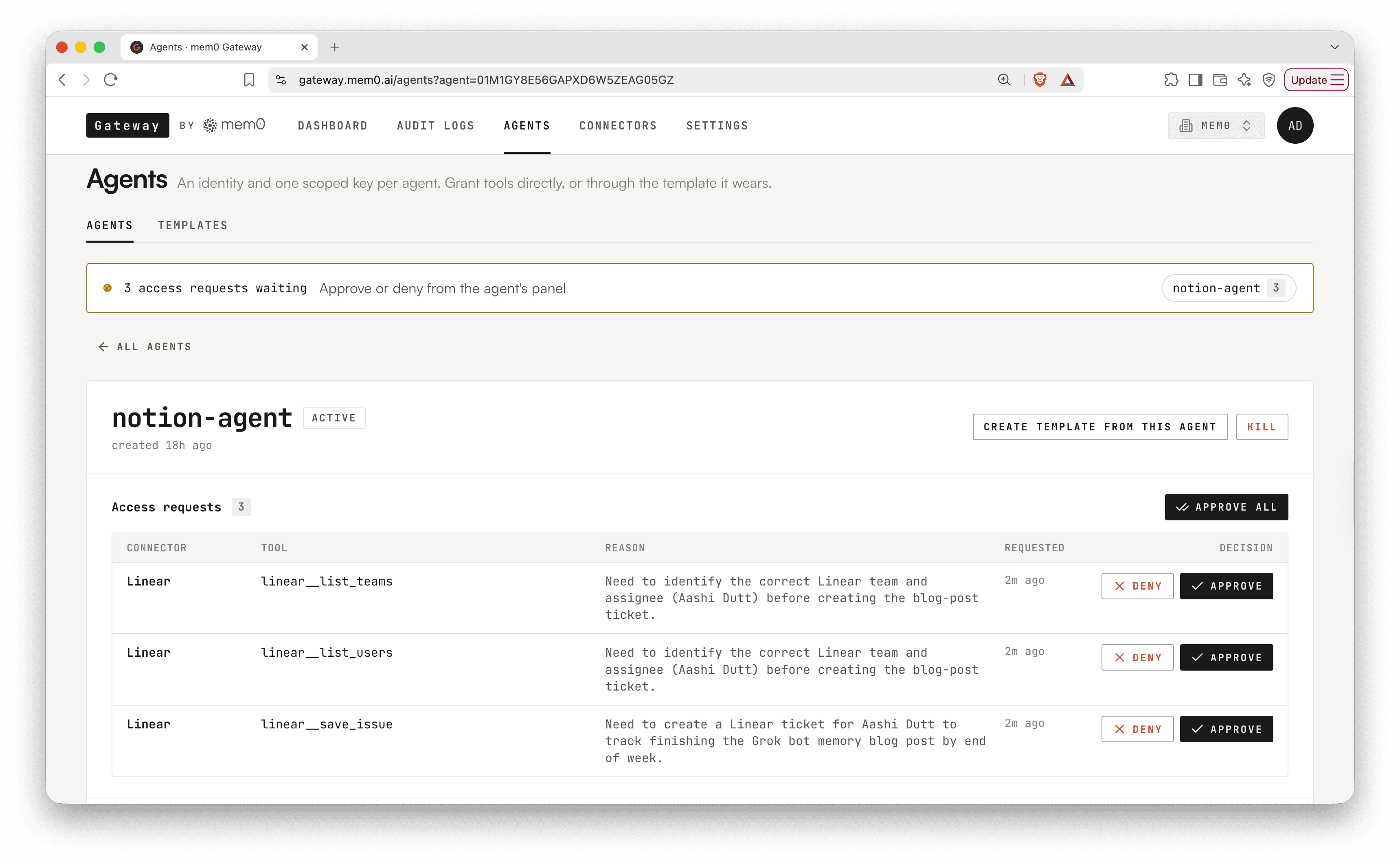
Task: Click the Gateway logo badge
Action: point(127,126)
